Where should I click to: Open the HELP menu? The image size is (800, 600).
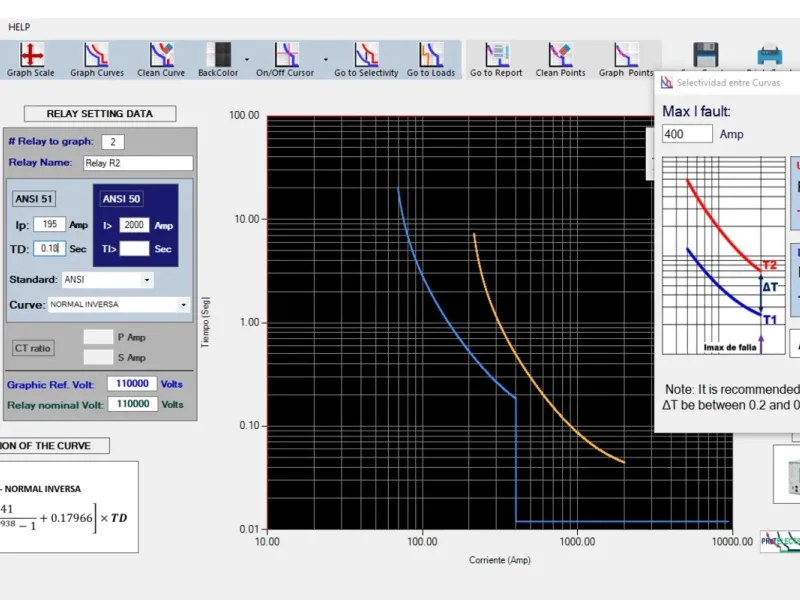[x=19, y=27]
